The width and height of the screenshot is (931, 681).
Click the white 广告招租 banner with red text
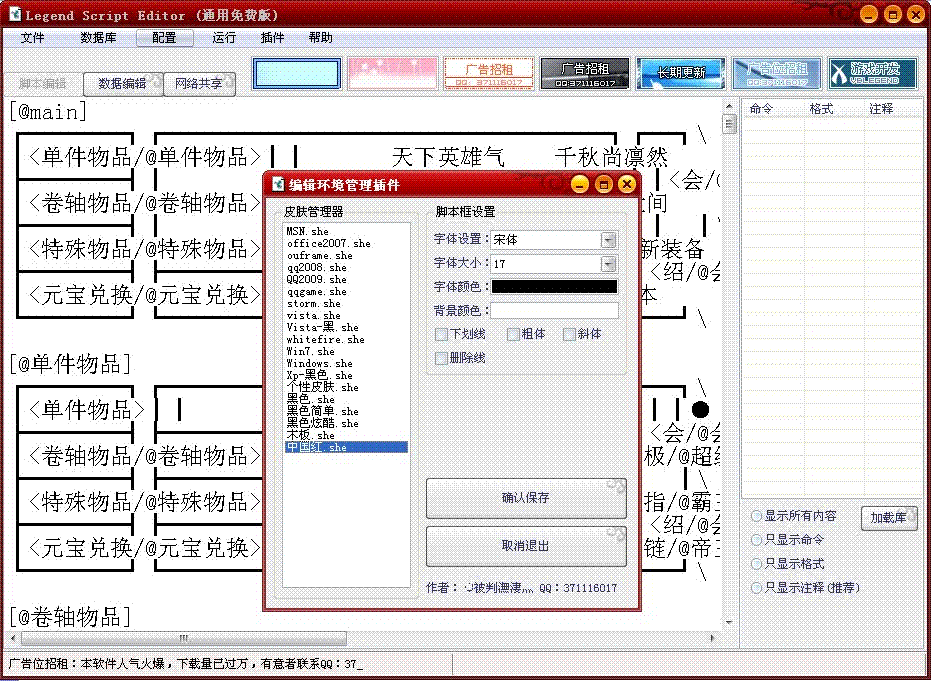488,73
